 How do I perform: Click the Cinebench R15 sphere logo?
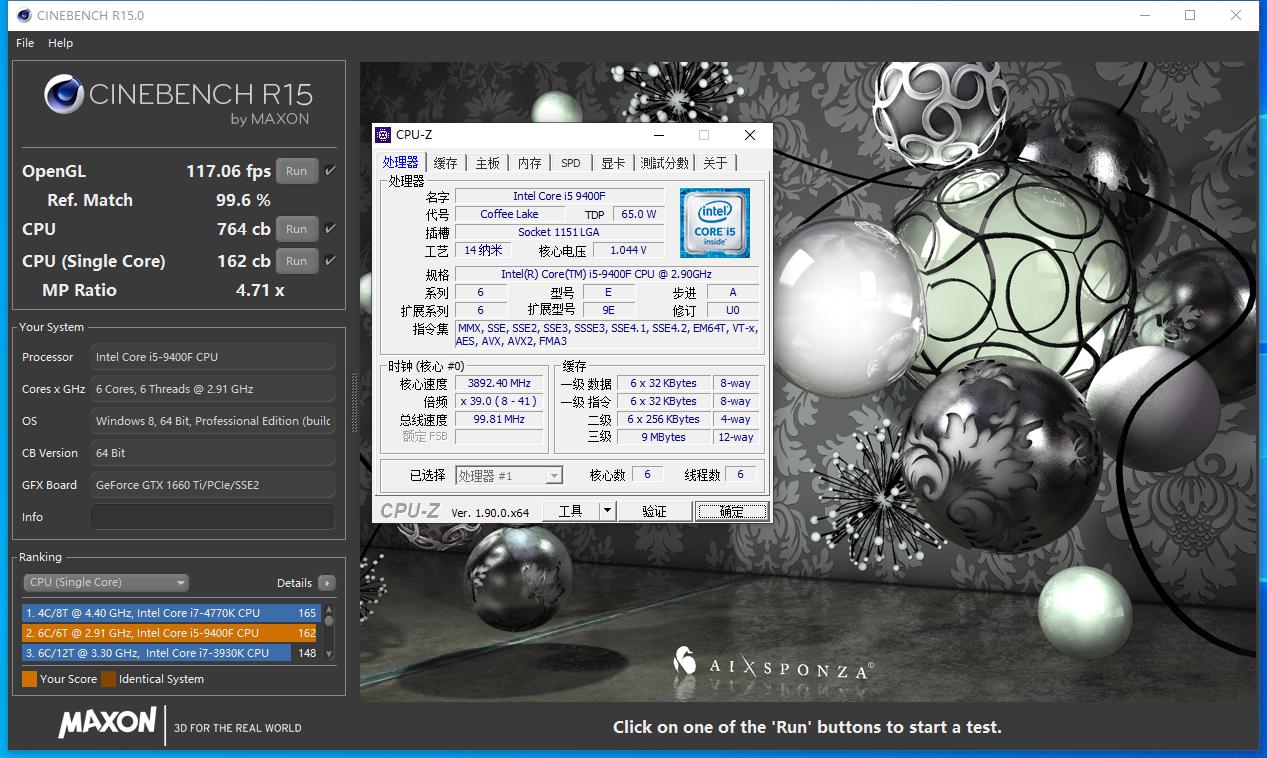(63, 95)
